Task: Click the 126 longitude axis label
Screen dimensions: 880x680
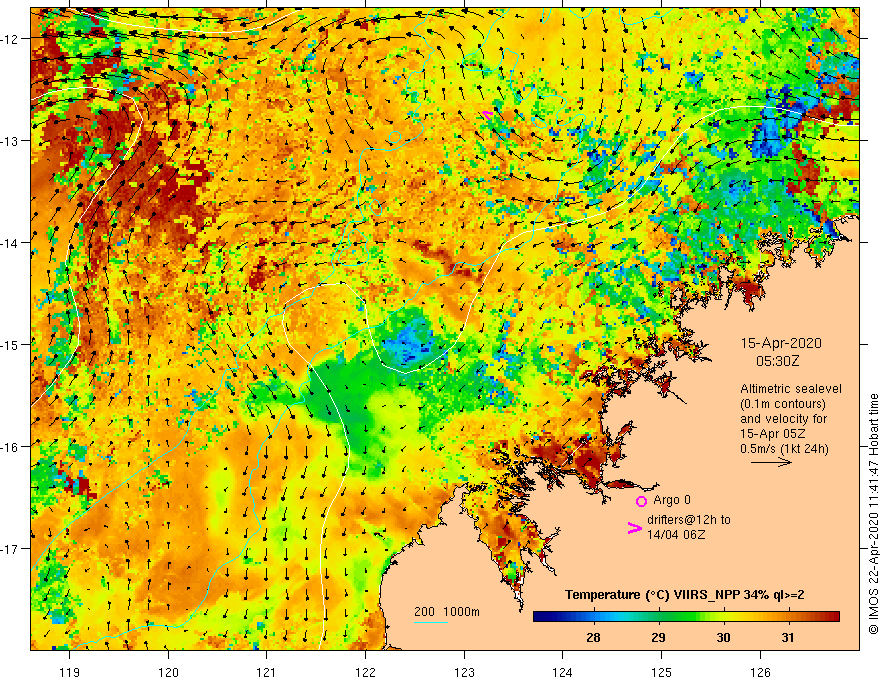Action: (x=760, y=672)
